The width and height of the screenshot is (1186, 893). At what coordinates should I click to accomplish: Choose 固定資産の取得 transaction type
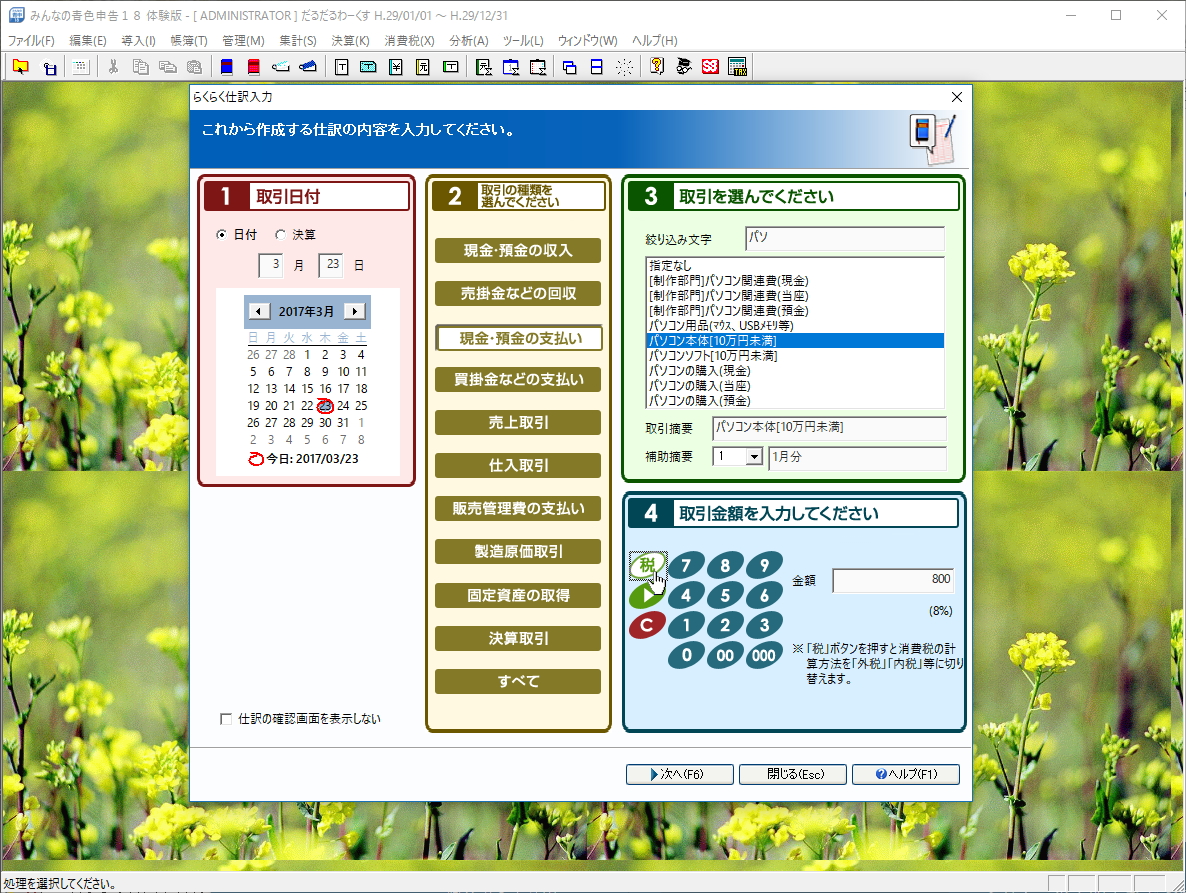pos(518,596)
